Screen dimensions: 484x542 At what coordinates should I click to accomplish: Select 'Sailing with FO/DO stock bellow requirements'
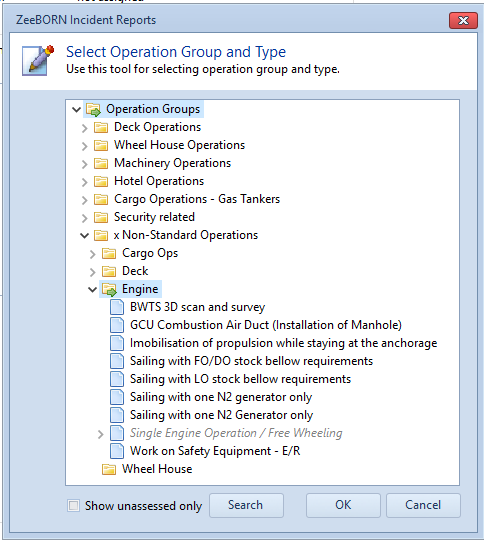coord(251,361)
